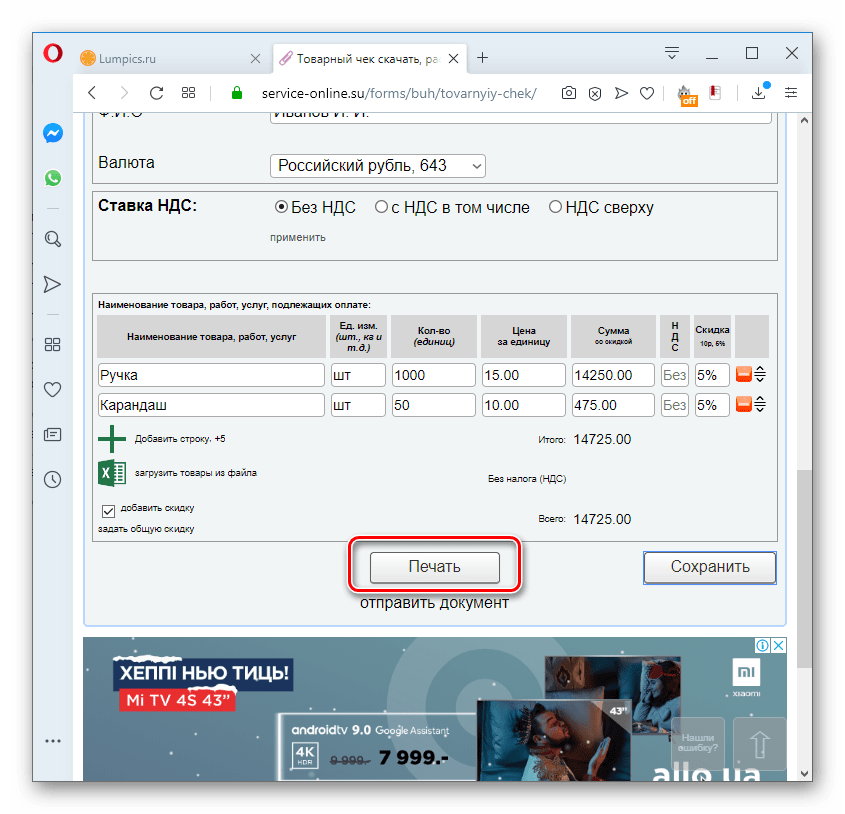Select the 'с НДС в том числе' option

[381, 207]
